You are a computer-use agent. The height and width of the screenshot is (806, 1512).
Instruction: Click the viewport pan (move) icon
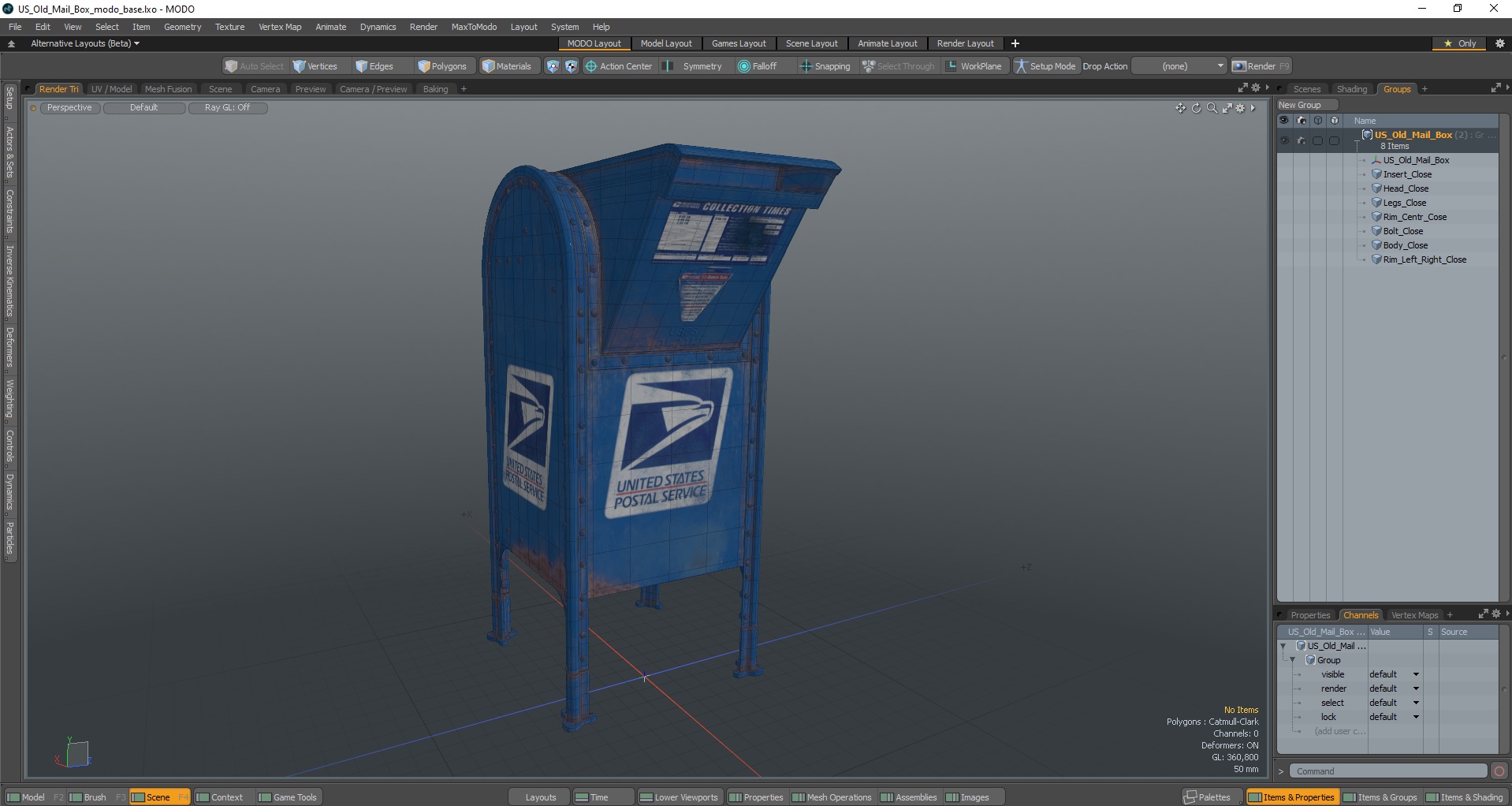(1180, 108)
